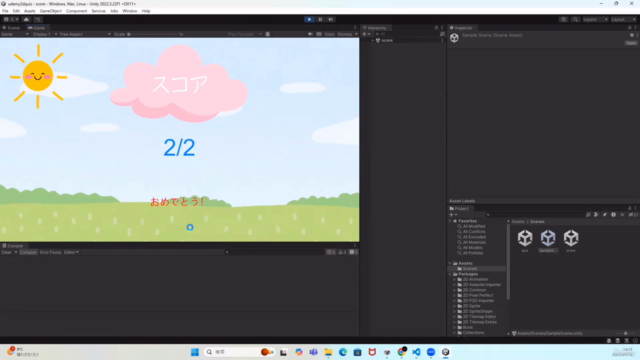Toggle hidden packages visibility count icon

point(633,215)
